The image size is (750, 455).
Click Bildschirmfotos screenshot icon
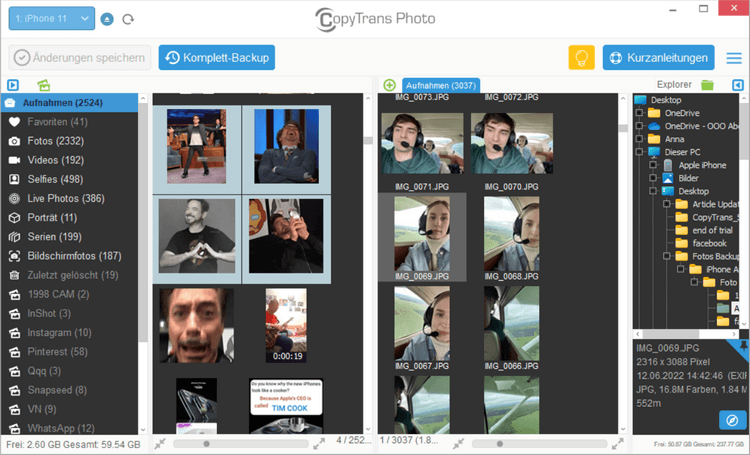[14, 256]
